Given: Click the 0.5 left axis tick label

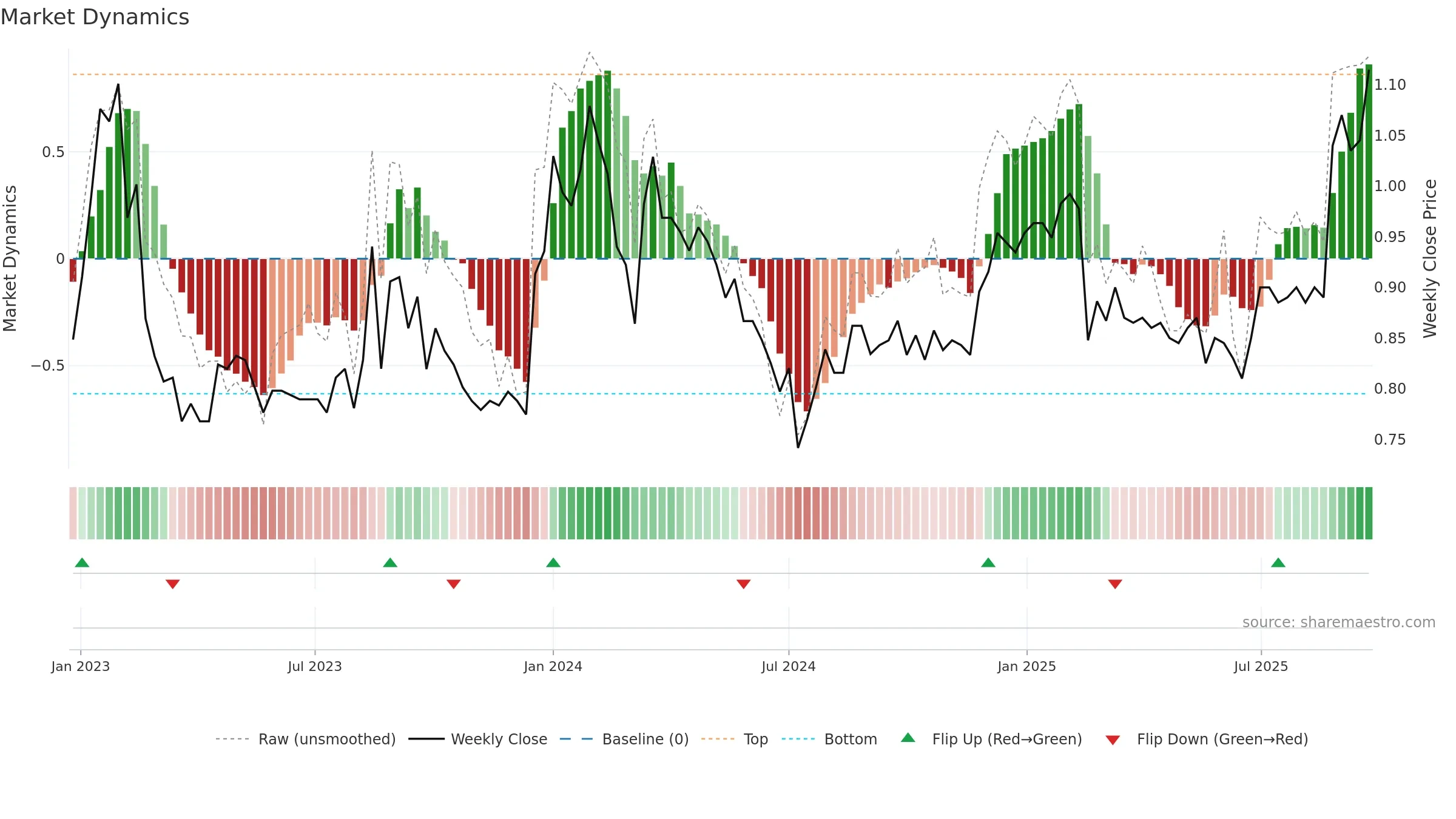Looking at the screenshot, I should (53, 152).
